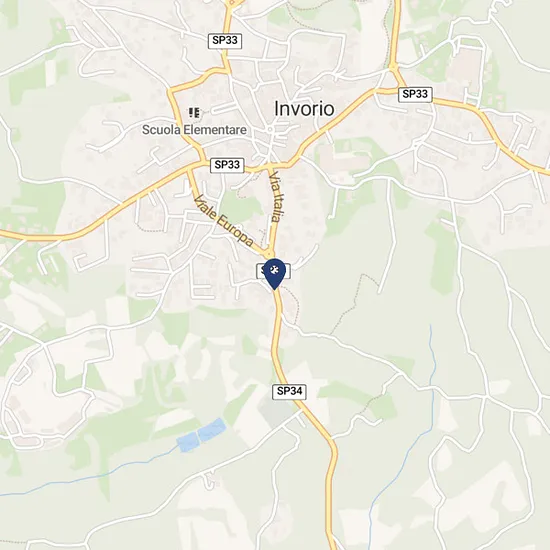This screenshot has height=550, width=550.
Task: Click the dotted footpath east of the pin
Action: tap(351, 305)
